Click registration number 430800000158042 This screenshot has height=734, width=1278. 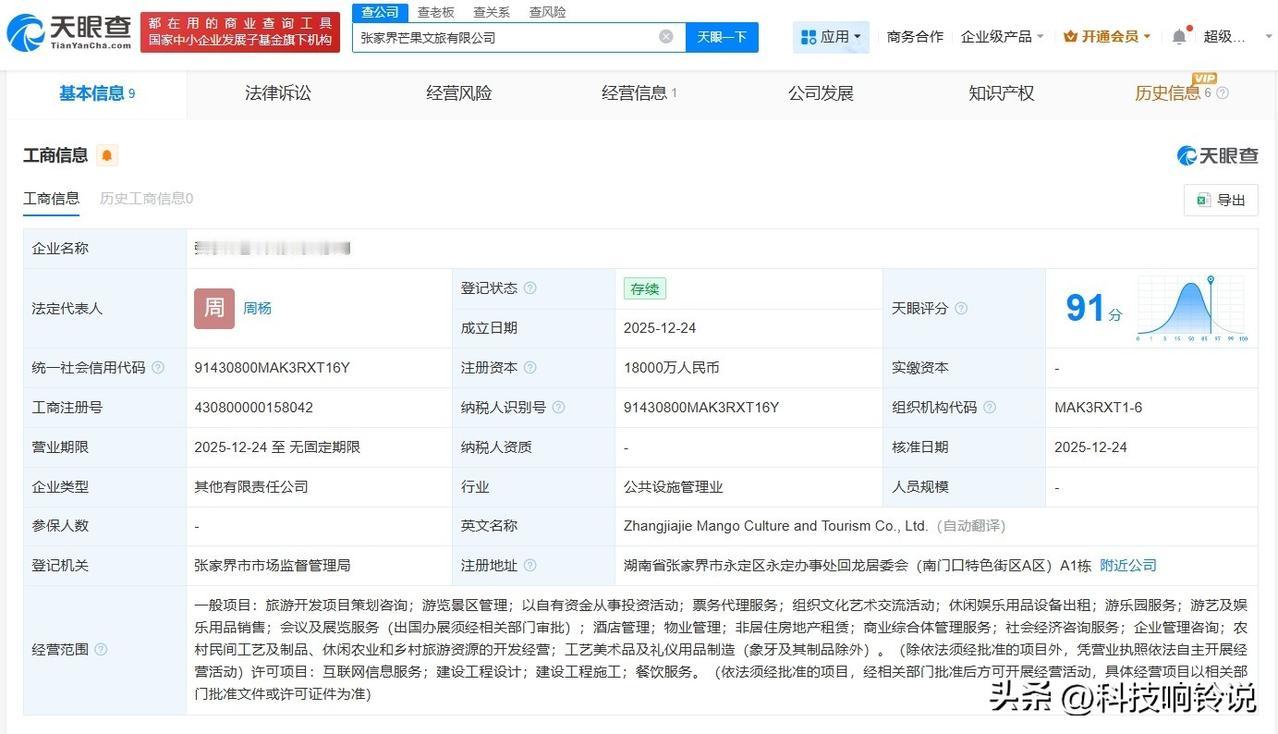[254, 408]
